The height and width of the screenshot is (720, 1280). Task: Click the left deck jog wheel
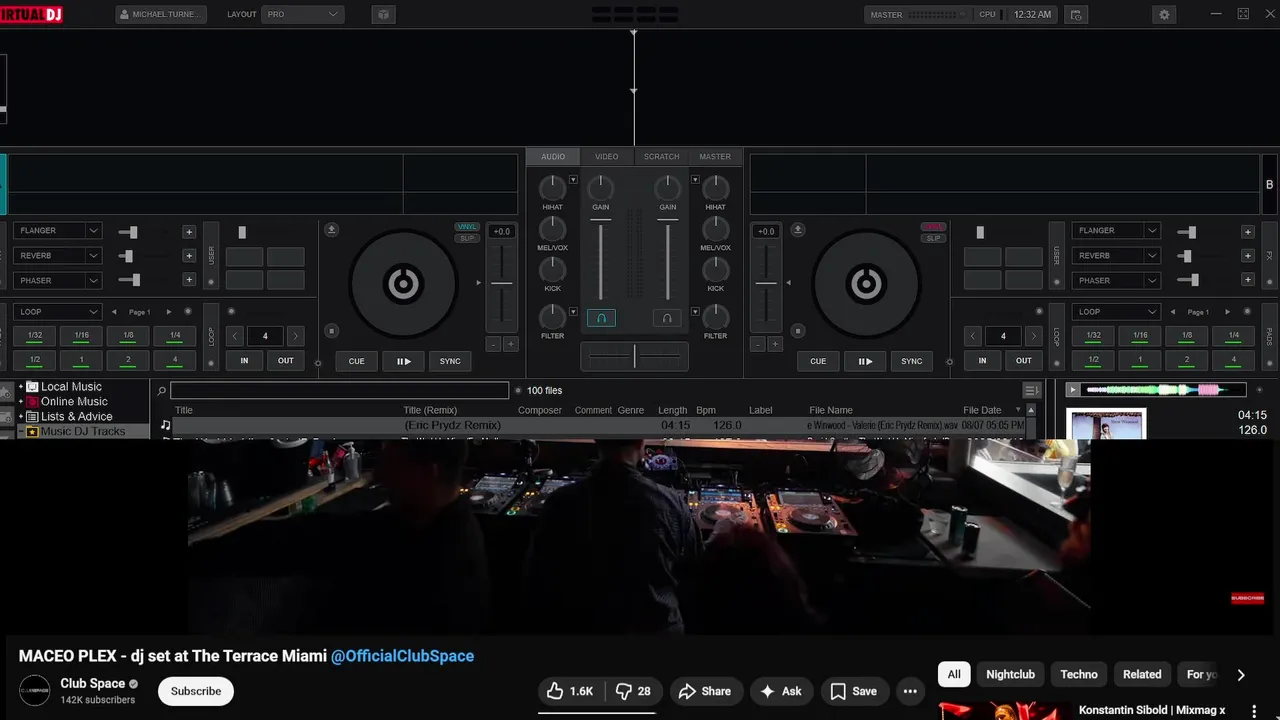click(x=404, y=285)
